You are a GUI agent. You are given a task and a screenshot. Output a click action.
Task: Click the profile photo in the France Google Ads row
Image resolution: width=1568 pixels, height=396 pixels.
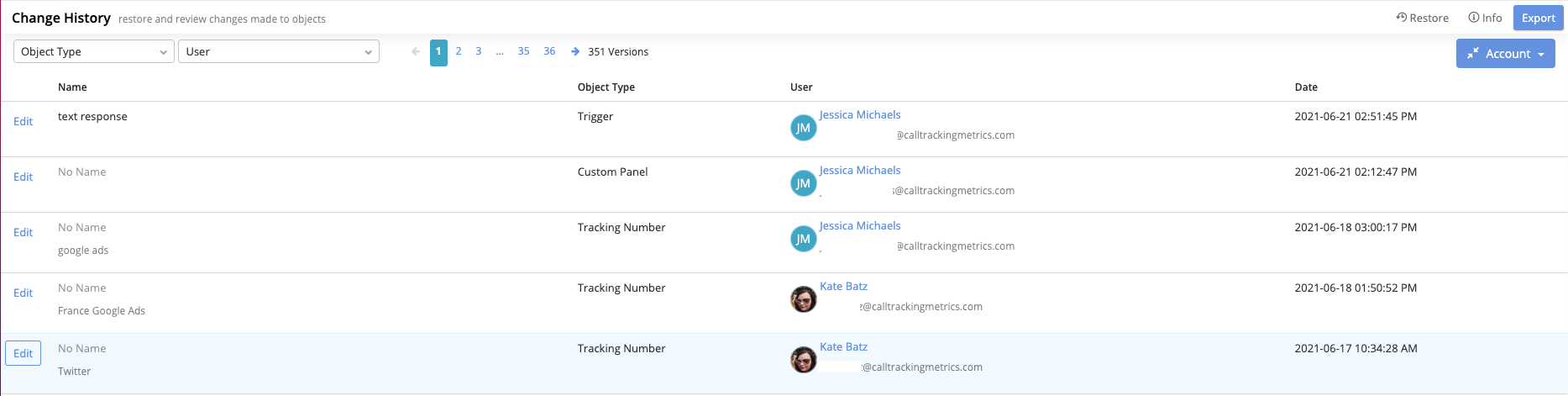803,298
